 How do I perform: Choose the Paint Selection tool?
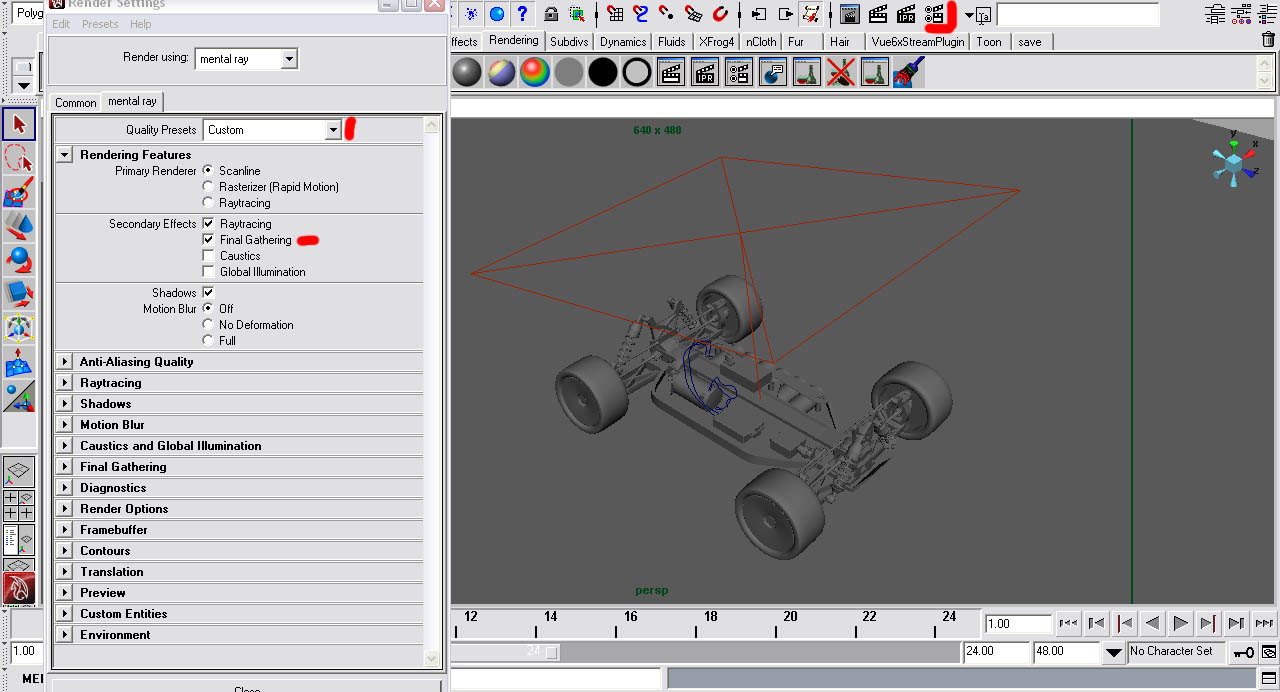pos(19,192)
